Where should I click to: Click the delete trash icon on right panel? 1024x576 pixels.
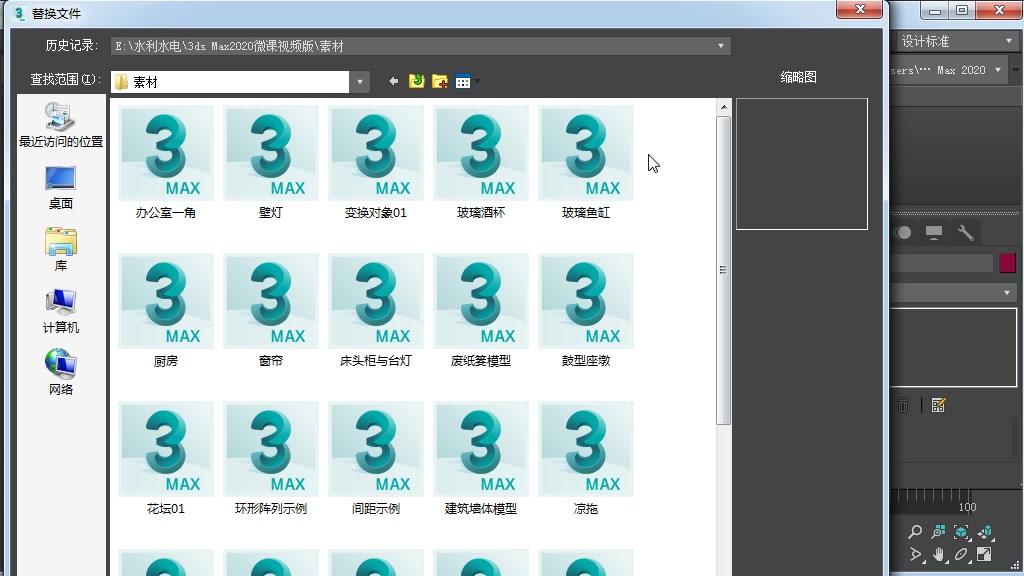tap(903, 404)
